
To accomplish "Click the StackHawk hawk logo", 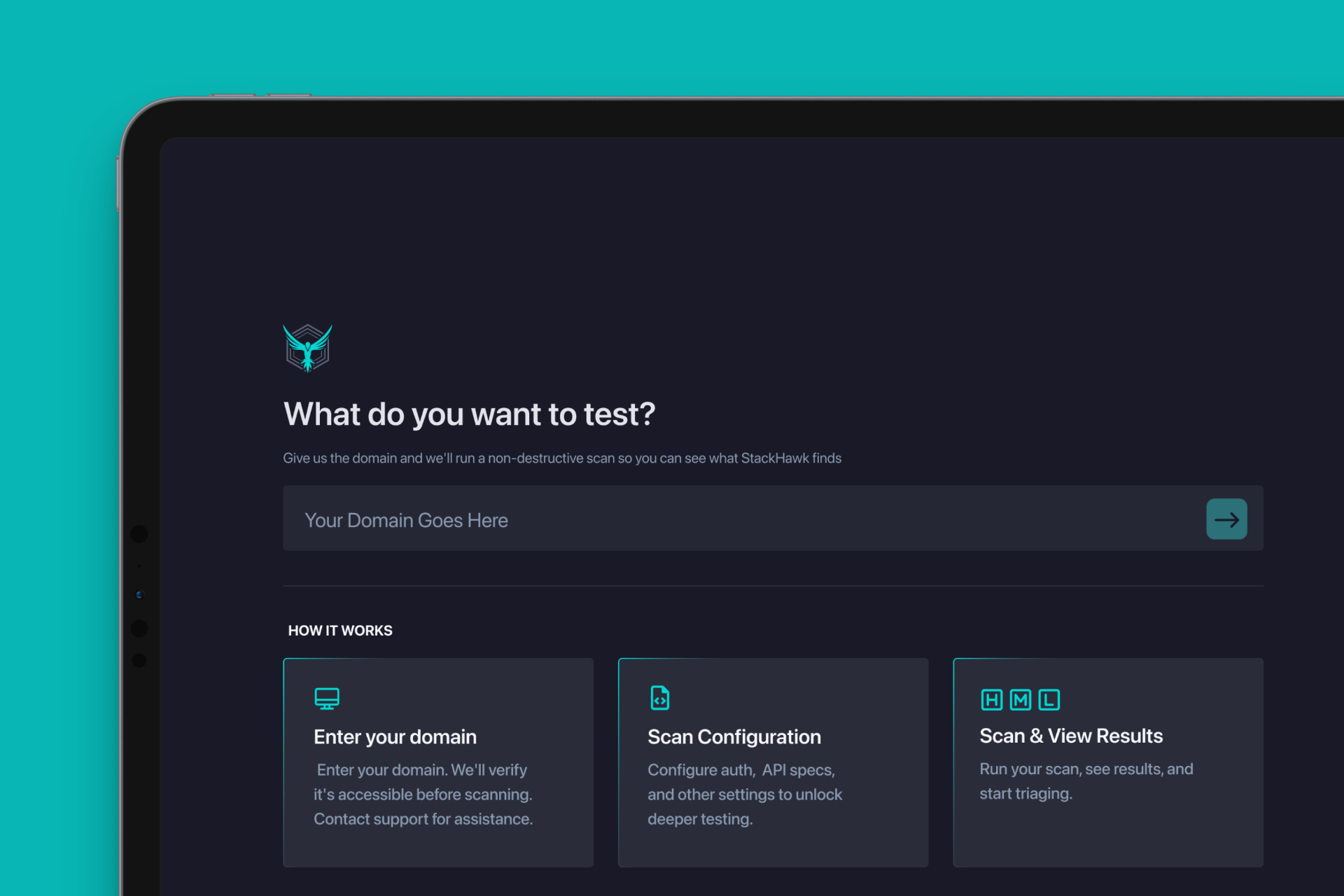I will tap(308, 348).
